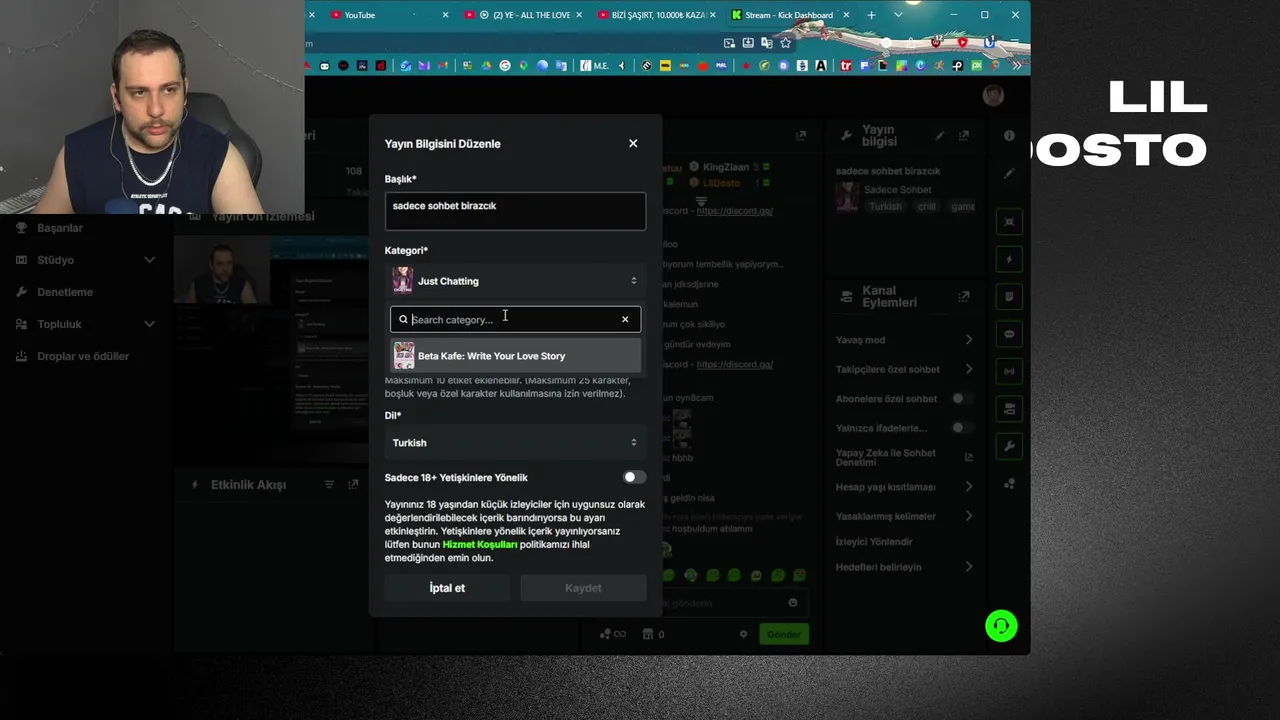1280x720 pixels.
Task: Pop out the Kanal Eylemleri panel
Action: click(964, 296)
